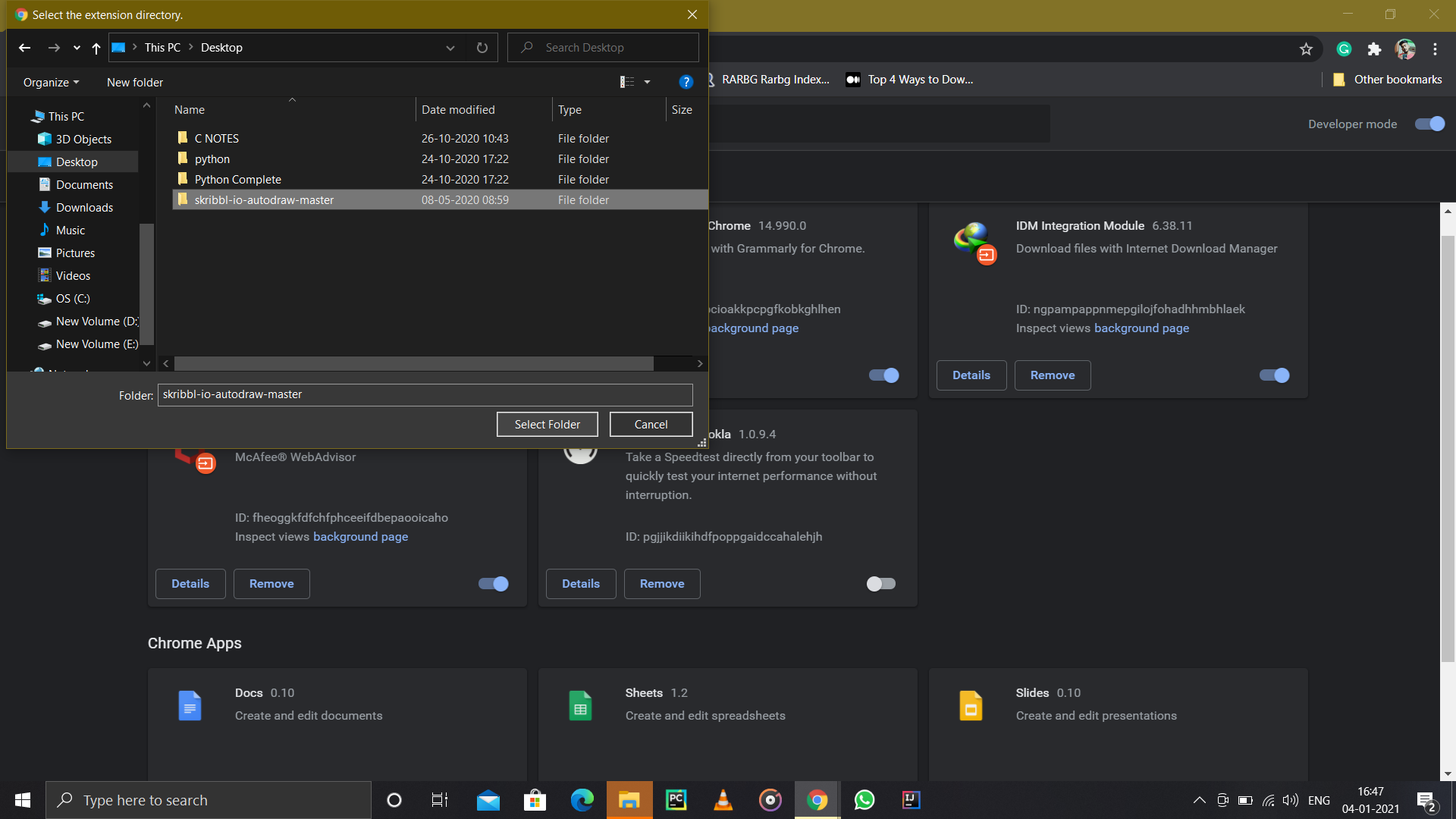Viewport: 1456px width, 819px height.
Task: Open the help icon in the dialog
Action: pos(686,82)
